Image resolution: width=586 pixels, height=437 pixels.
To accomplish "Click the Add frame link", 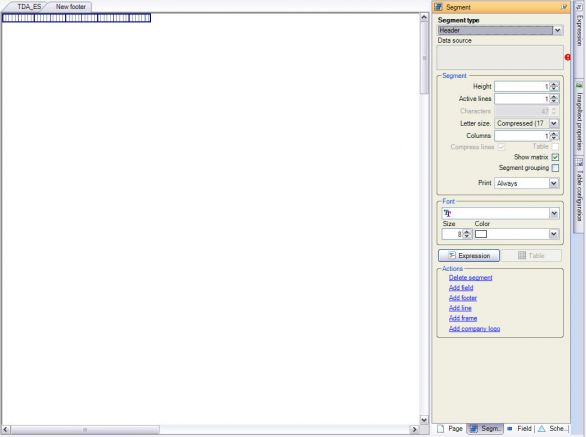I will pyautogui.click(x=463, y=318).
